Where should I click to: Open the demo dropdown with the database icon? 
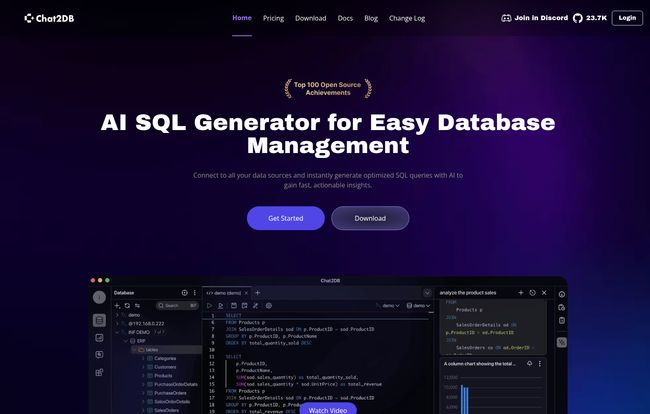click(418, 306)
